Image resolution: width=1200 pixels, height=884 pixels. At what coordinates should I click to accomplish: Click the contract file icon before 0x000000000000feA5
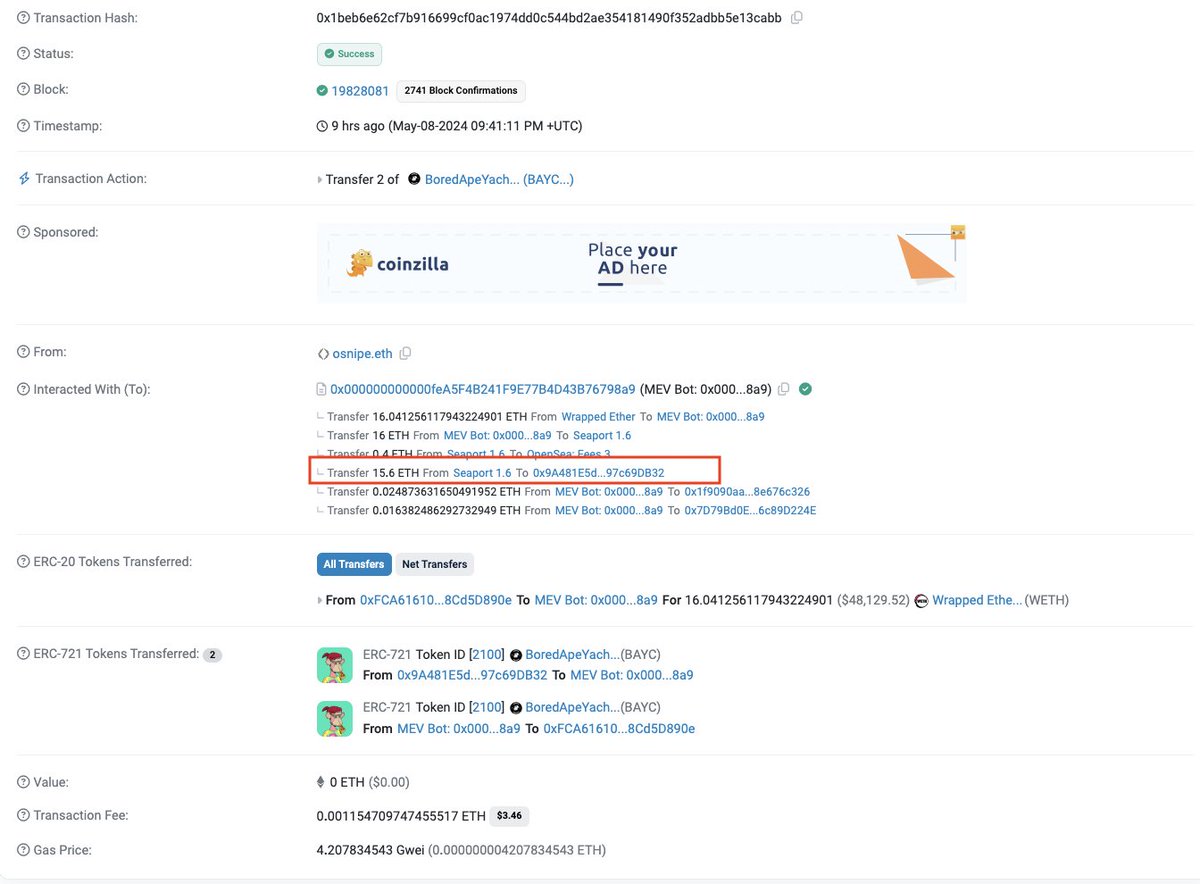tap(322, 389)
